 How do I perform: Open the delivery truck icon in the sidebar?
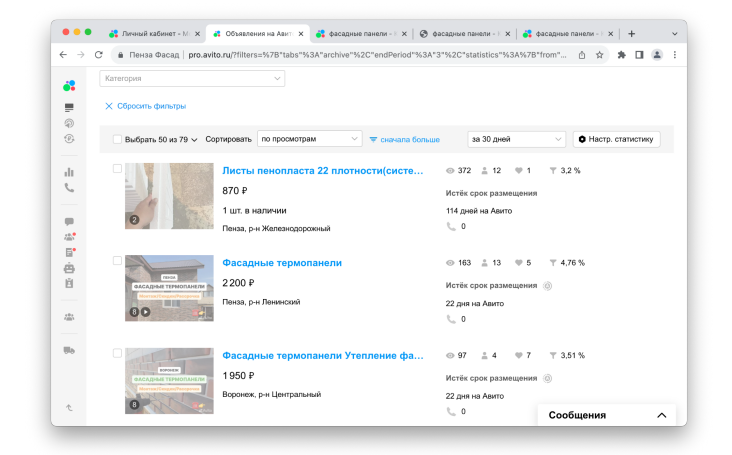click(x=69, y=350)
